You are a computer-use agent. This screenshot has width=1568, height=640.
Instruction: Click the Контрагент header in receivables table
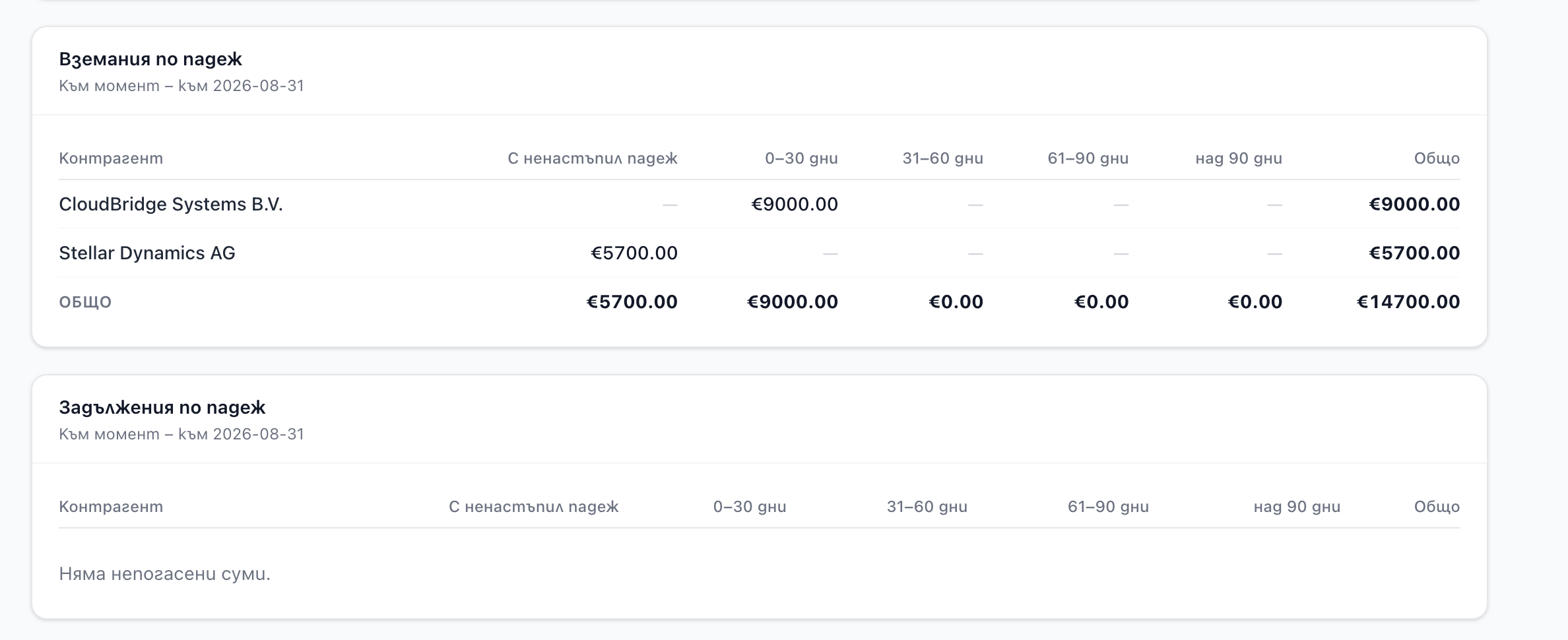[x=111, y=158]
